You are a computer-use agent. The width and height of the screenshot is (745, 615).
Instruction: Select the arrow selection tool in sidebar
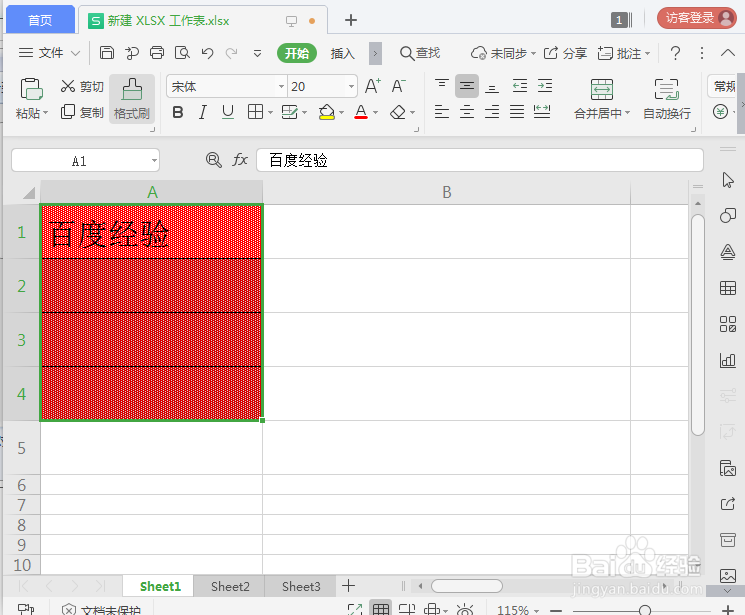click(x=727, y=180)
